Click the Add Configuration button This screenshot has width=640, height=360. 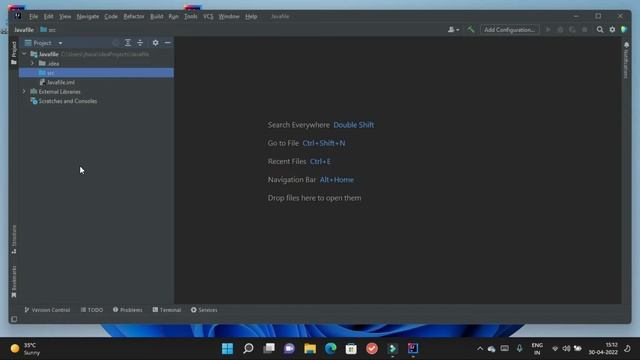509,30
